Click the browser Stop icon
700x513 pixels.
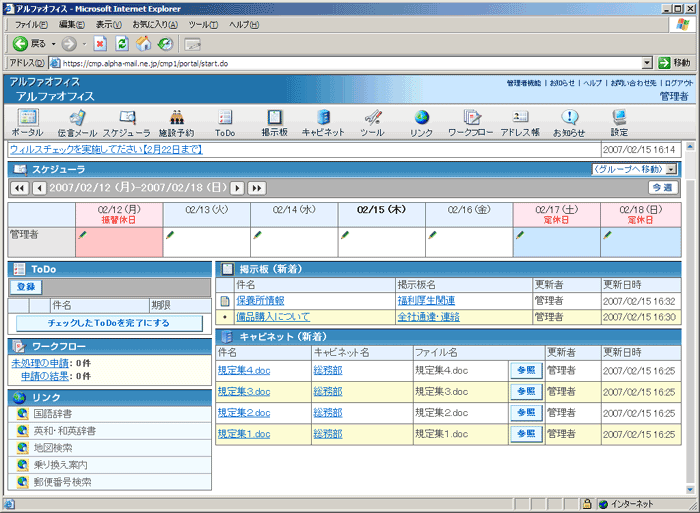click(x=100, y=44)
